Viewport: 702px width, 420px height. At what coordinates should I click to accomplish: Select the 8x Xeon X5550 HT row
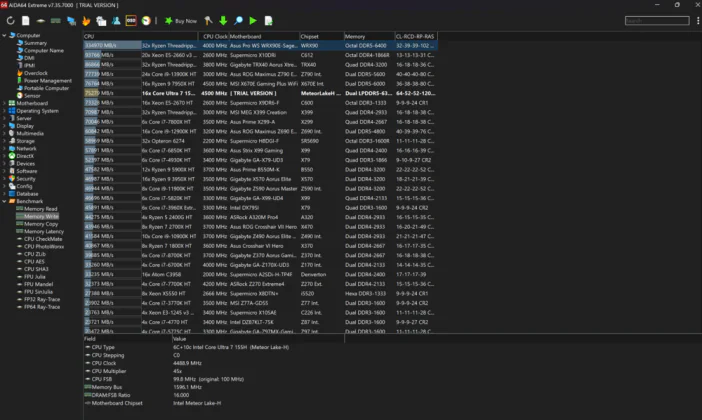click(260, 293)
